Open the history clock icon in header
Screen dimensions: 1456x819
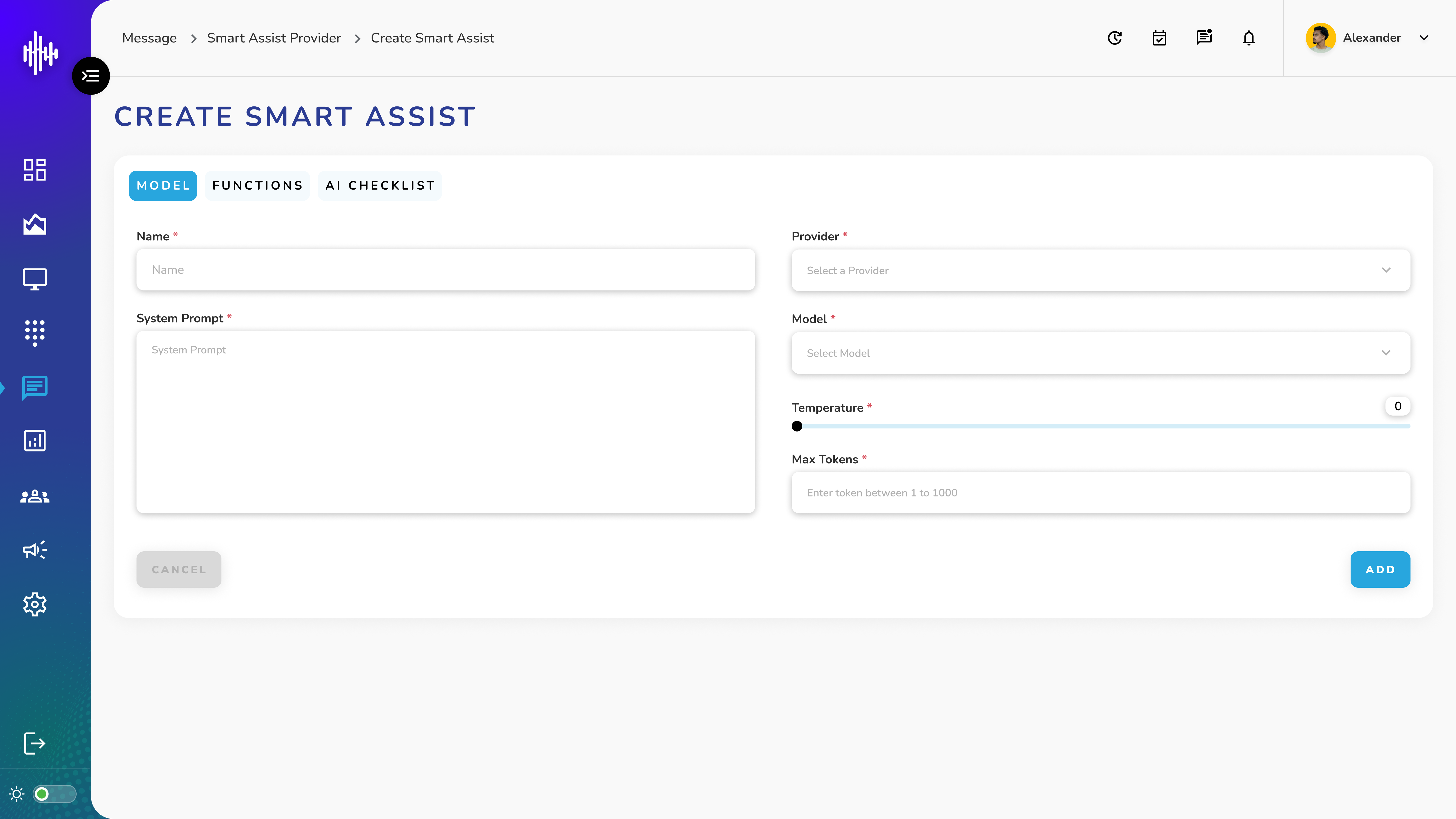[x=1114, y=38]
